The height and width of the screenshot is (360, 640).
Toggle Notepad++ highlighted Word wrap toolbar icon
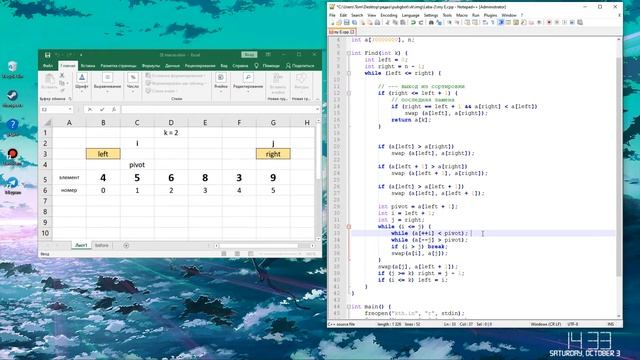[x=501, y=22]
